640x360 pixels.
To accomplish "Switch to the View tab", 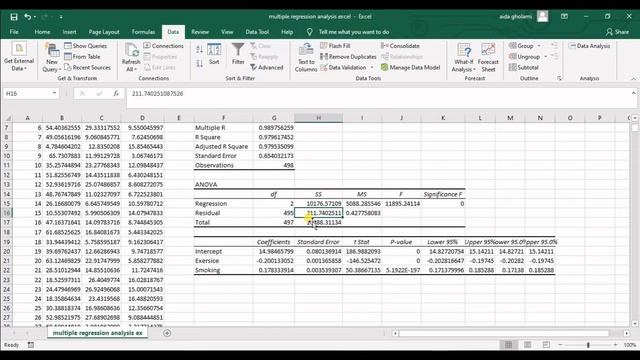I will tap(227, 32).
